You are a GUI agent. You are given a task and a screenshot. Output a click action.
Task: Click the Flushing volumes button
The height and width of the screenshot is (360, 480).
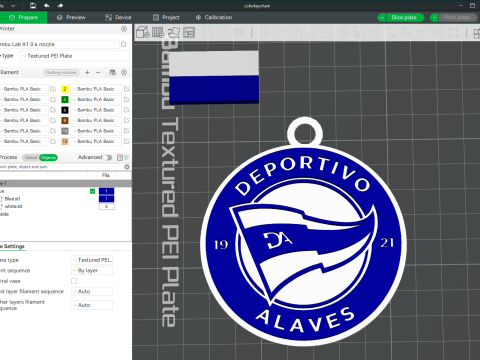(x=61, y=72)
